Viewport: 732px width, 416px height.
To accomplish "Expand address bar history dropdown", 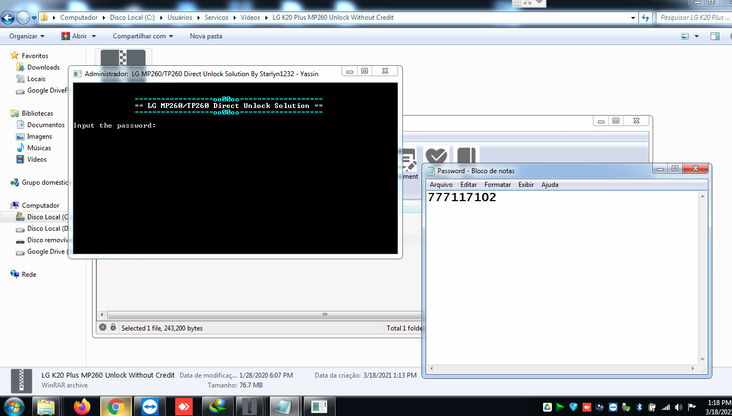I will [x=633, y=18].
